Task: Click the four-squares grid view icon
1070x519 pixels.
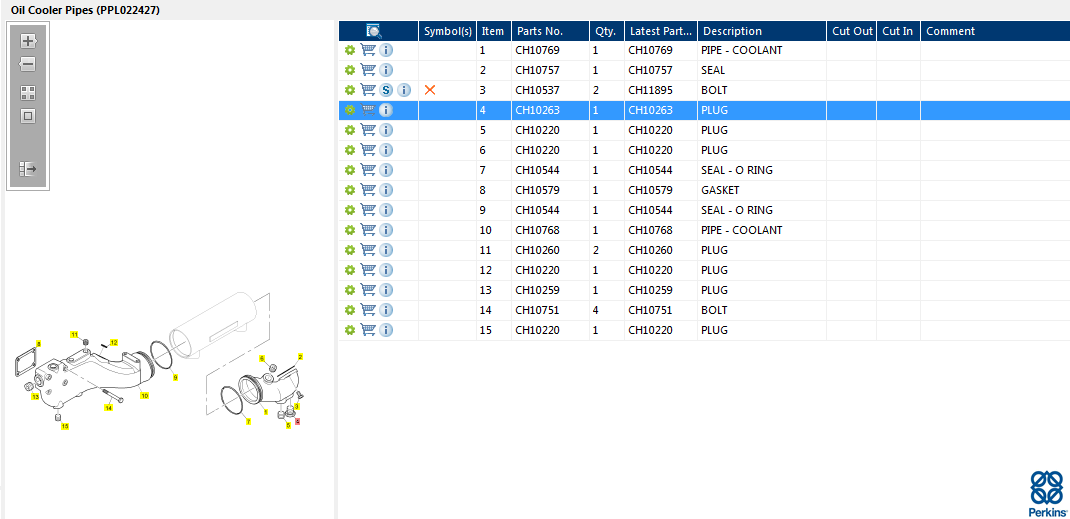Action: (28, 92)
